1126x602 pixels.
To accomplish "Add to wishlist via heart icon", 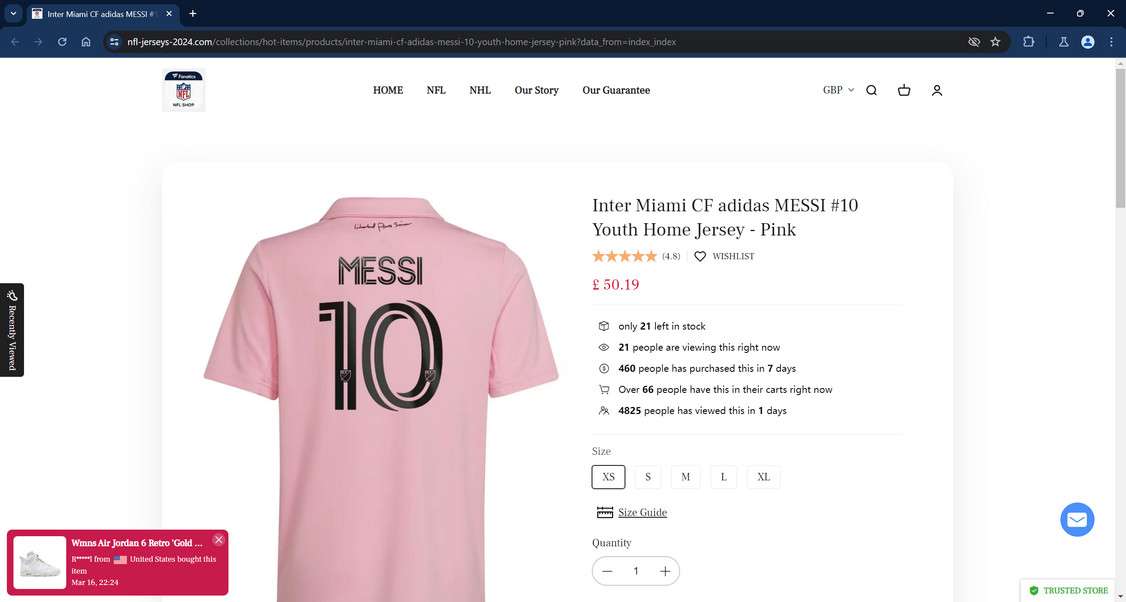I will (700, 256).
